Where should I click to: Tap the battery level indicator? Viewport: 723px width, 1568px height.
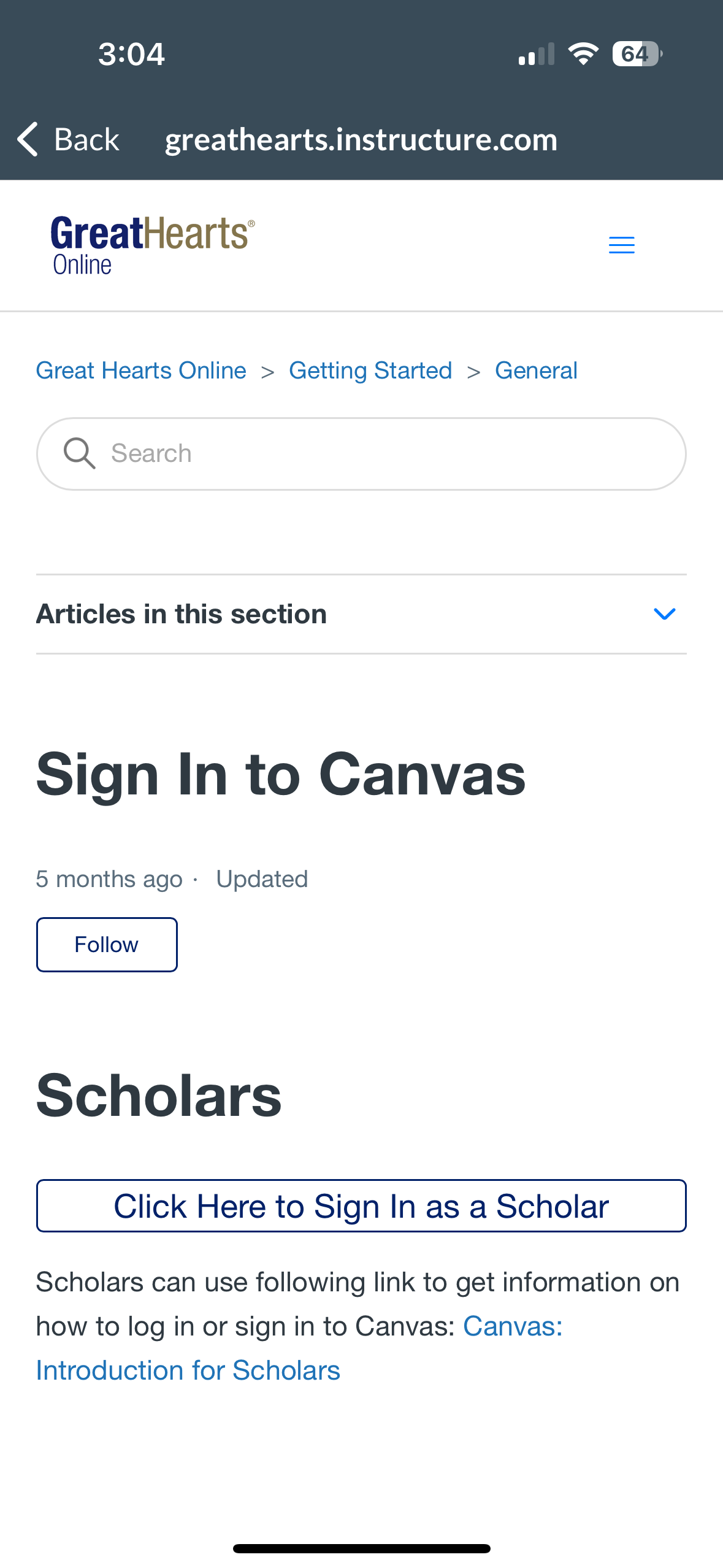(x=637, y=54)
